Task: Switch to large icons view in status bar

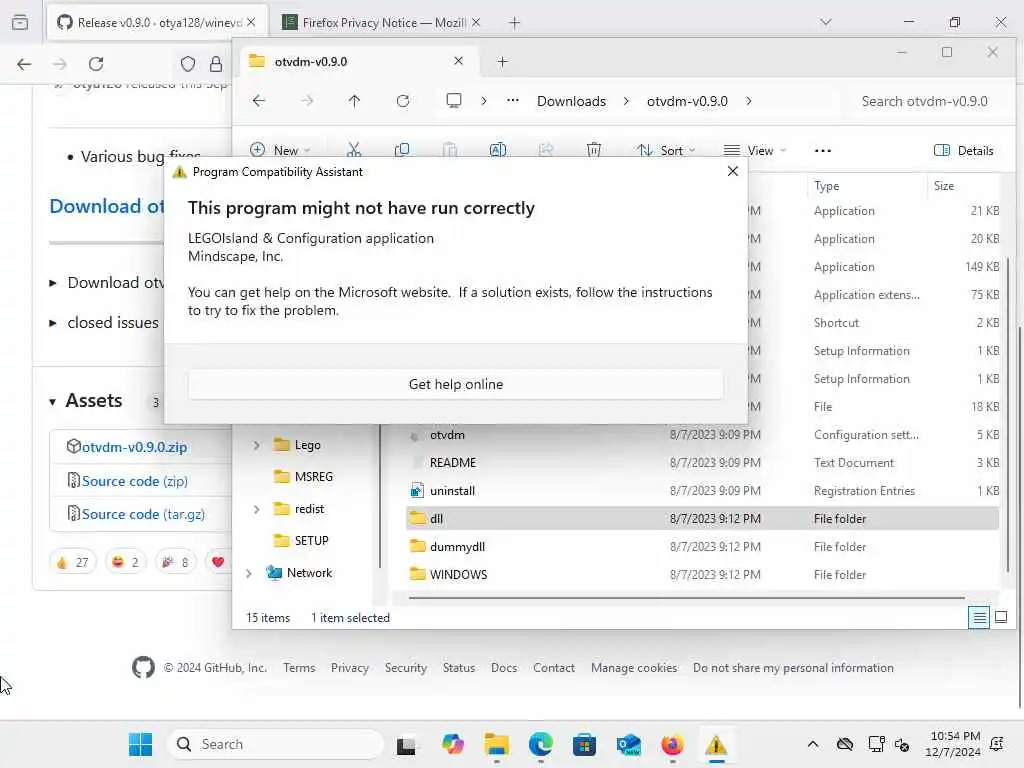Action: (x=1000, y=617)
